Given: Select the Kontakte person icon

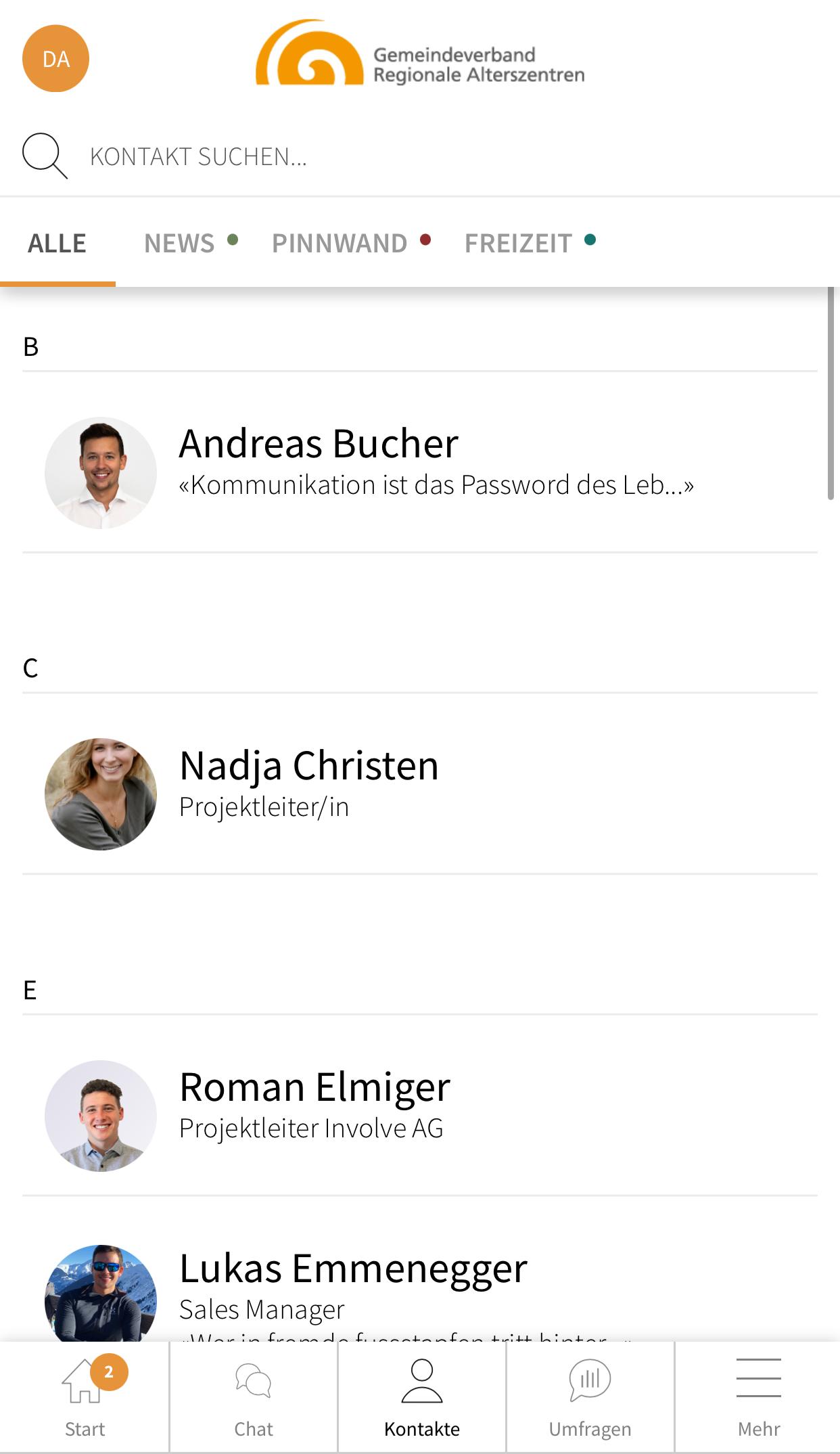Looking at the screenshot, I should click(421, 1380).
